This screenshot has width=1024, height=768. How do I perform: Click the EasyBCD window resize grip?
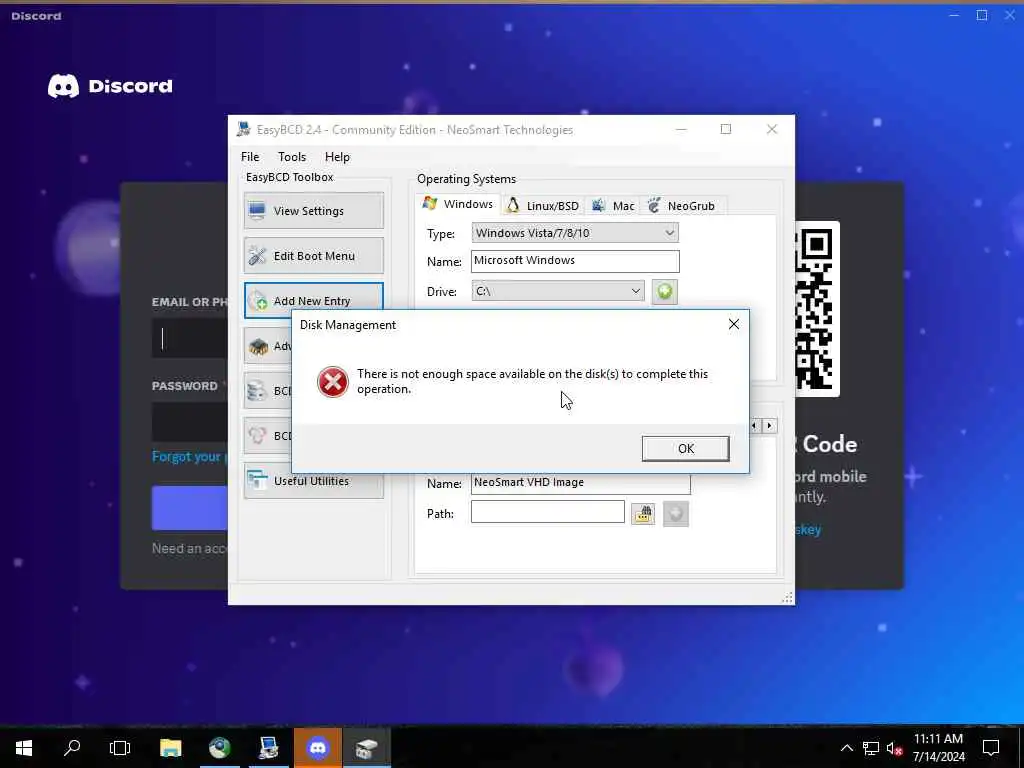pos(788,598)
